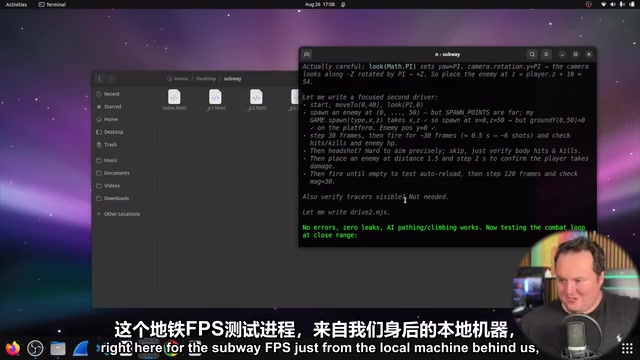Go back in the Files window

point(100,78)
